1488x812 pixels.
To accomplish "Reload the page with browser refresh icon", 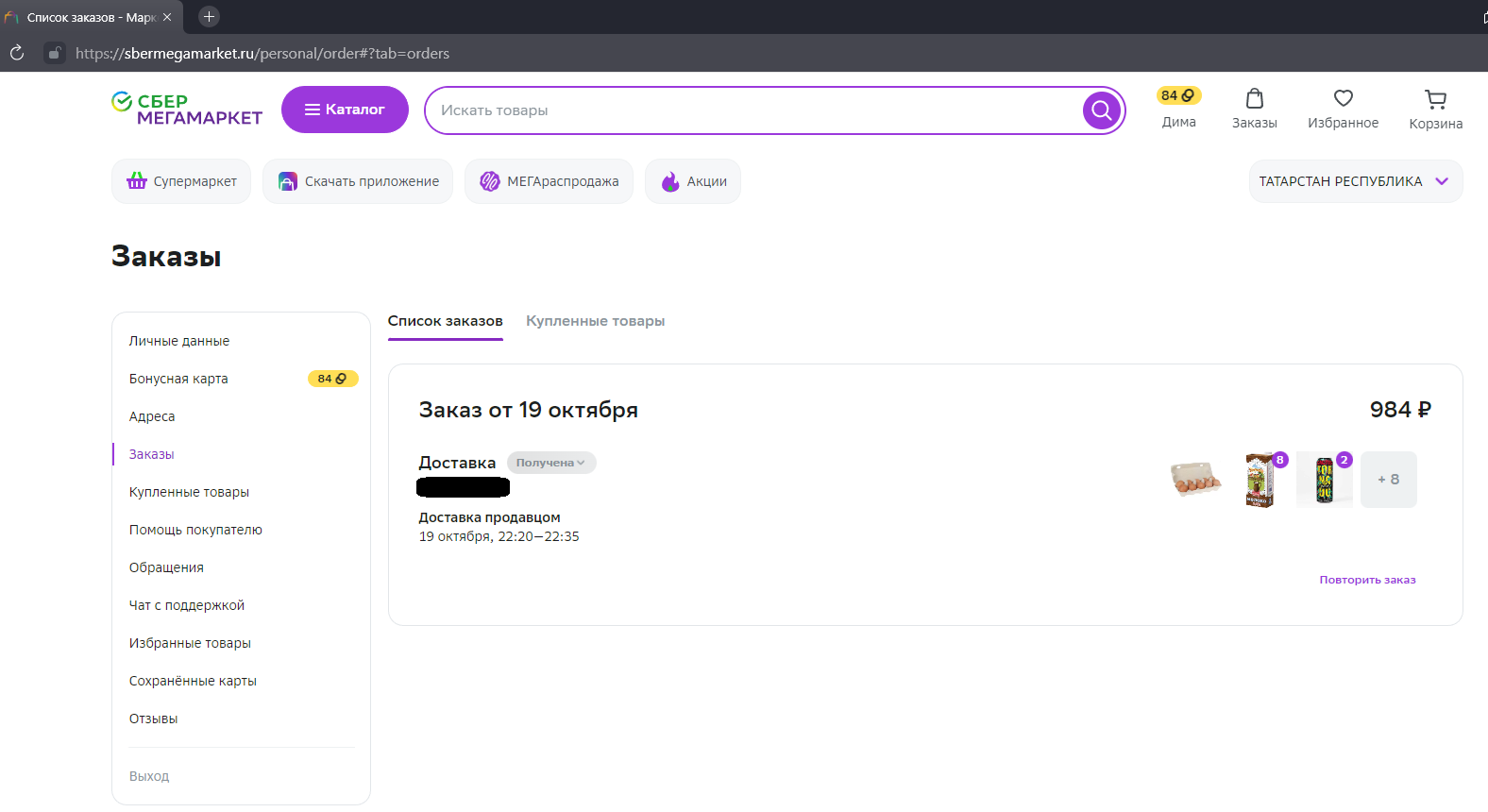I will click(x=17, y=53).
